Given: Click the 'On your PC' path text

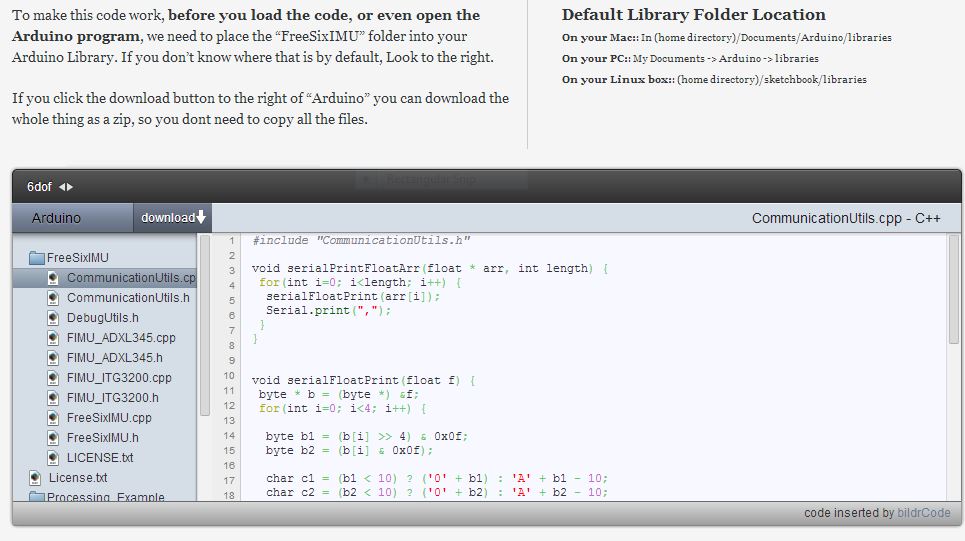Looking at the screenshot, I should 690,58.
